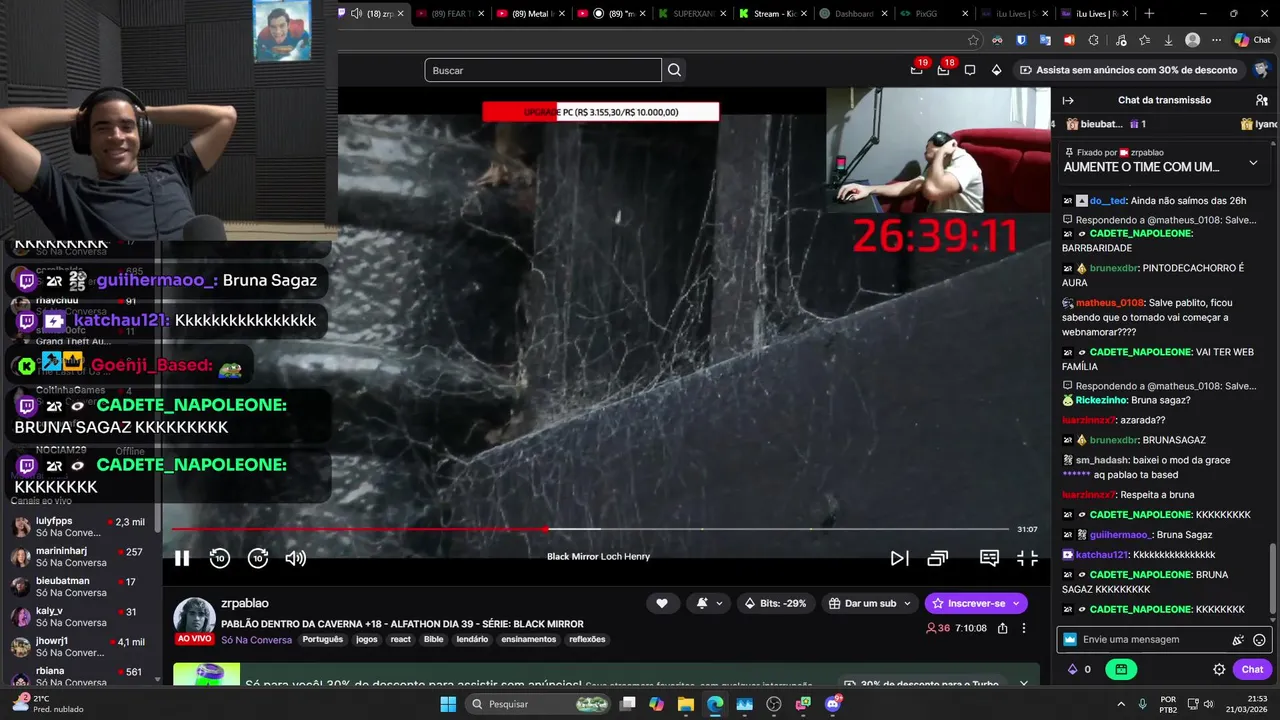1280x720 pixels.
Task: Open the jhowrj1 channel in the sidebar
Action: coord(80,647)
